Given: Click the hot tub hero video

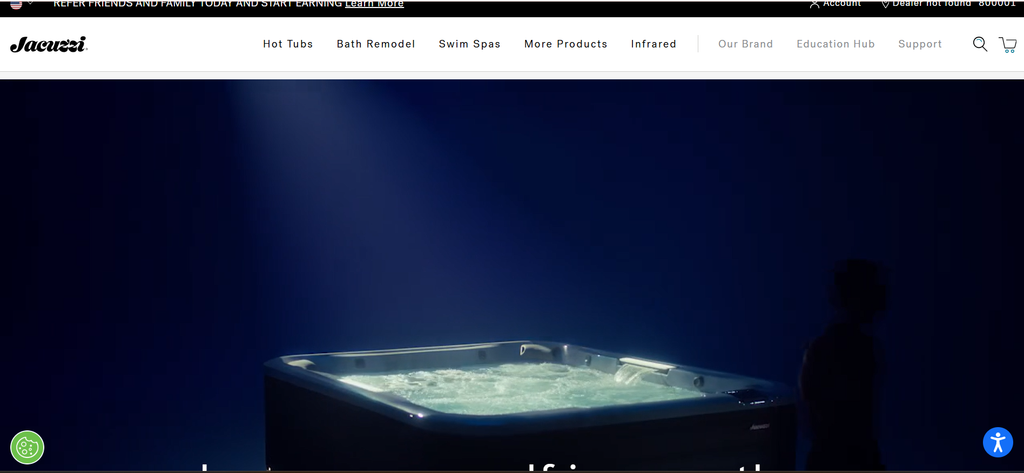Looking at the screenshot, I should tap(512, 275).
